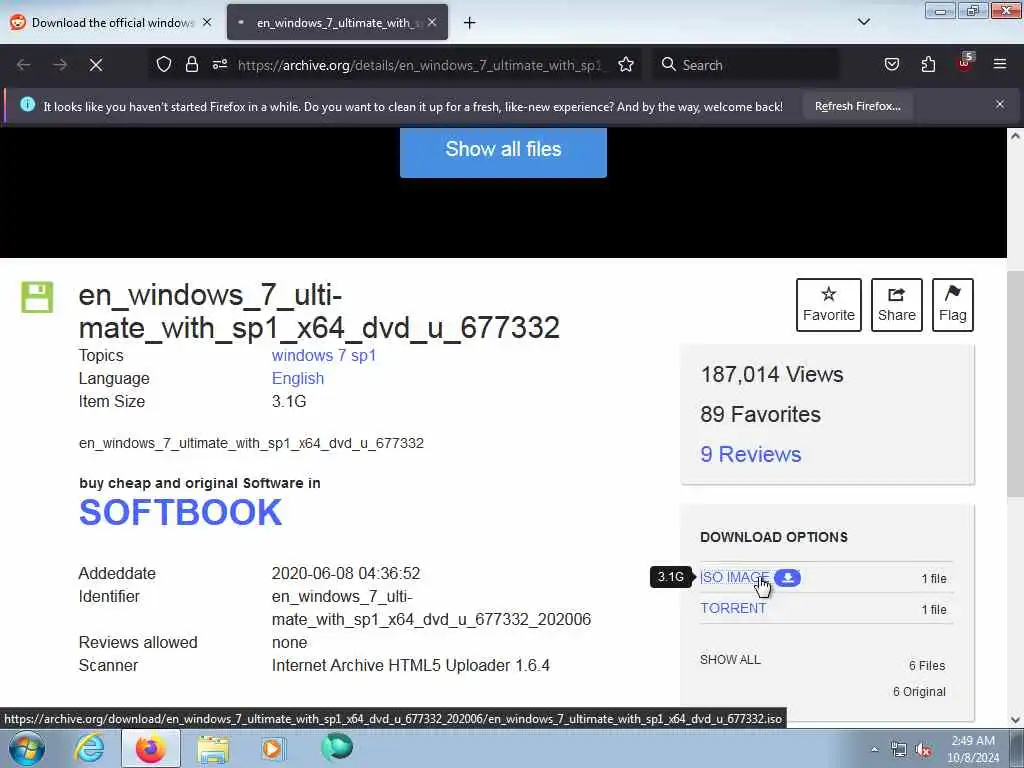Viewport: 1024px width, 768px height.
Task: Open the 'windows 7 sp1' topic link
Action: (x=324, y=355)
